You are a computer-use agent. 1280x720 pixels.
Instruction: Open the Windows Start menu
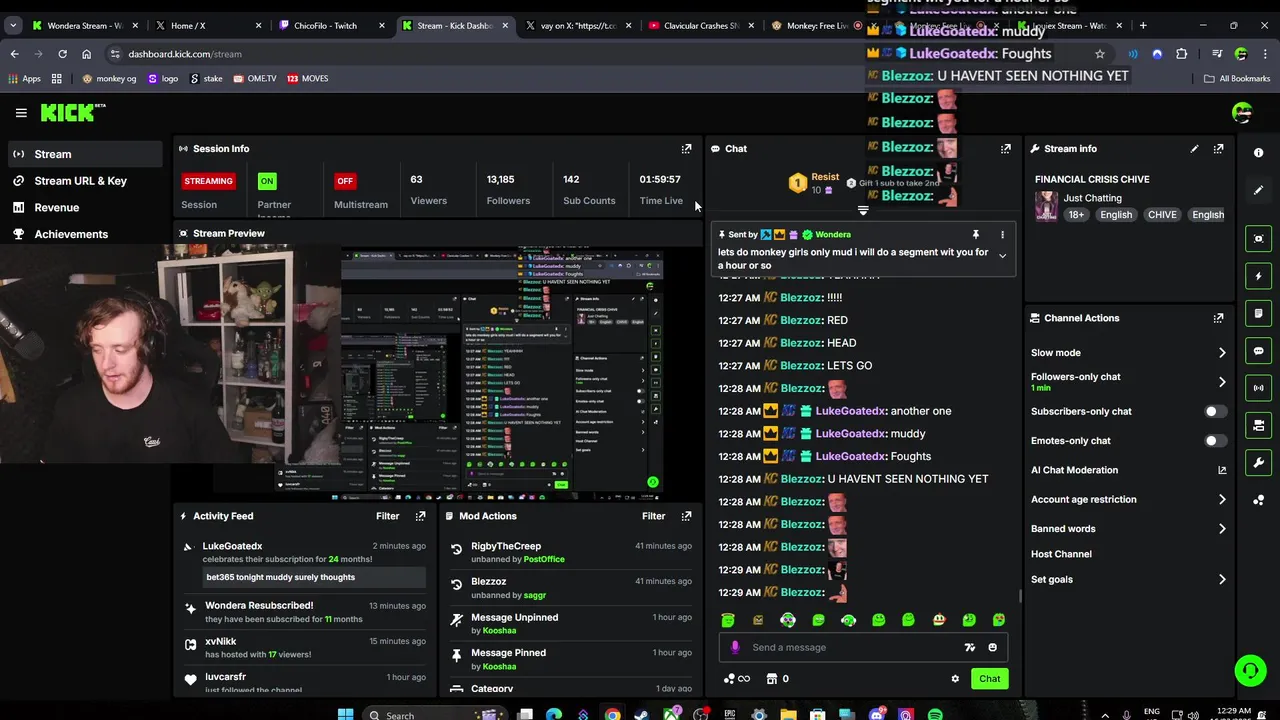coord(345,714)
